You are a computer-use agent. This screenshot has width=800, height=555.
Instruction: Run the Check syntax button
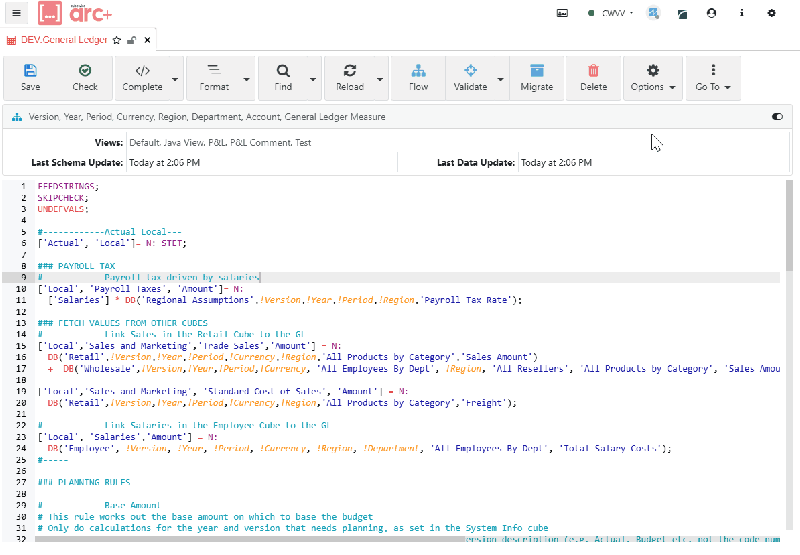pyautogui.click(x=85, y=78)
